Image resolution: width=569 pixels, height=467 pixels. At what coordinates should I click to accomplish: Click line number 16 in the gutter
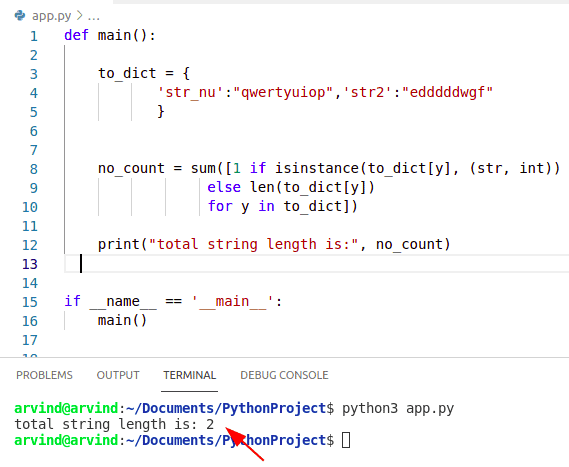pyautogui.click(x=30, y=321)
